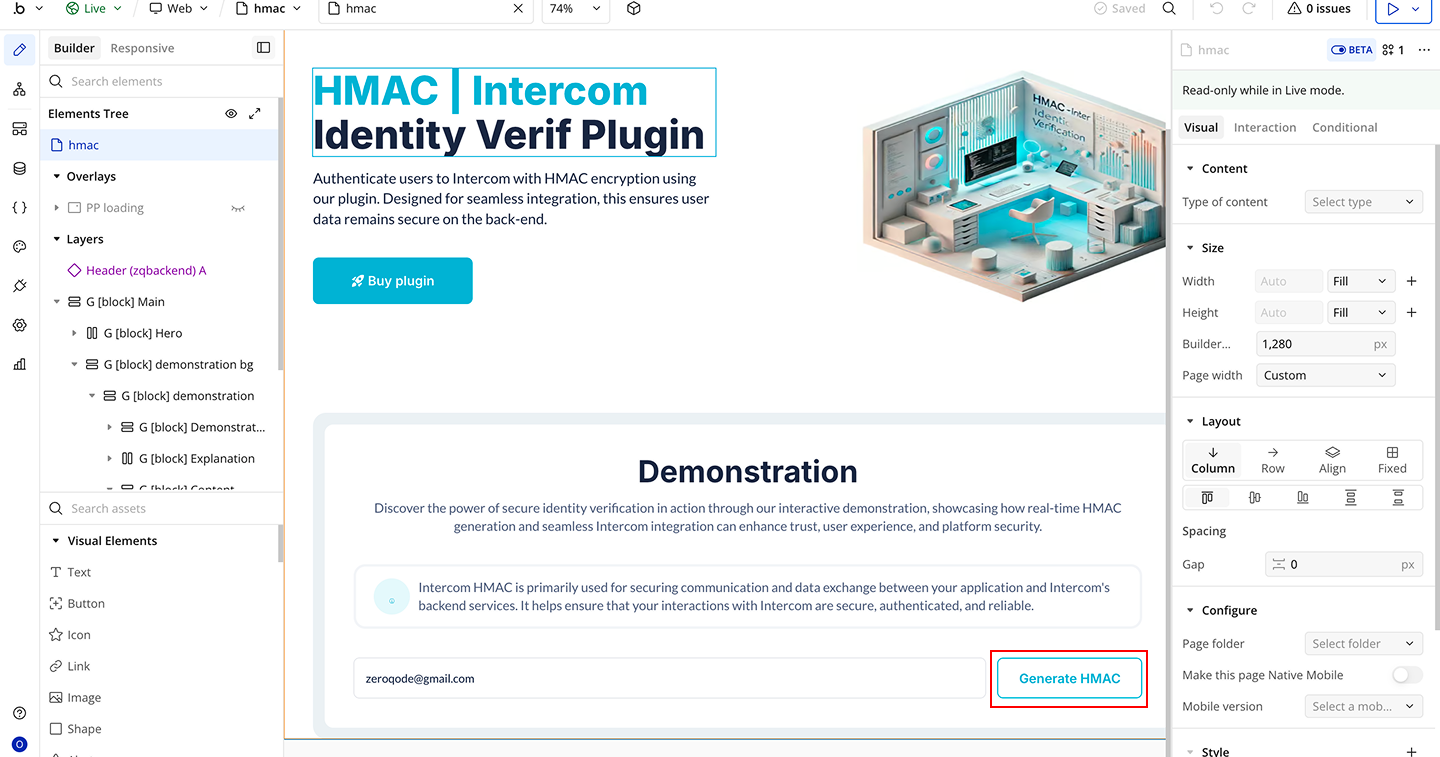Select the Image visual element
Viewport: 1440px width, 757px height.
coord(75,698)
